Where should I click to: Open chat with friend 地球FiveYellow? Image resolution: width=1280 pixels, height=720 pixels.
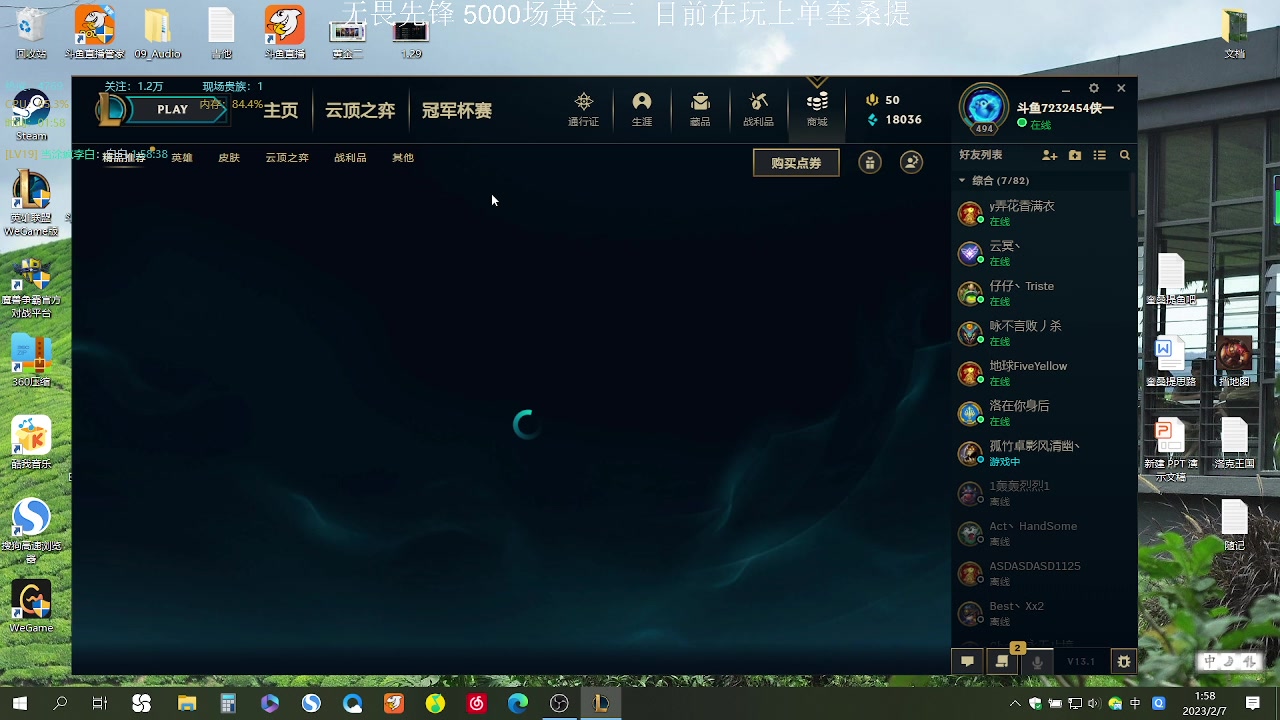(x=1040, y=373)
